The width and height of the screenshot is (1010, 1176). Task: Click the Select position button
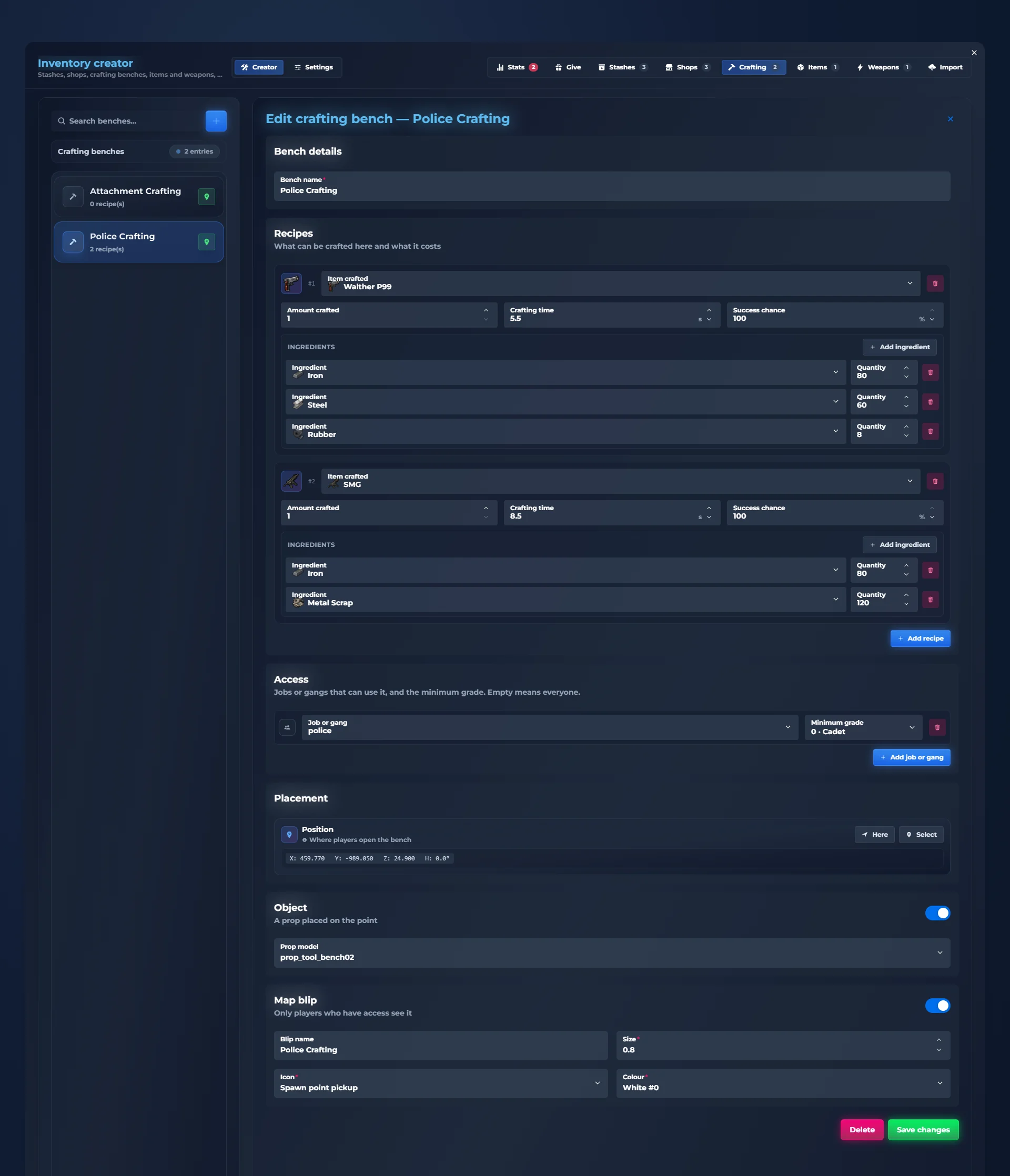pos(921,834)
